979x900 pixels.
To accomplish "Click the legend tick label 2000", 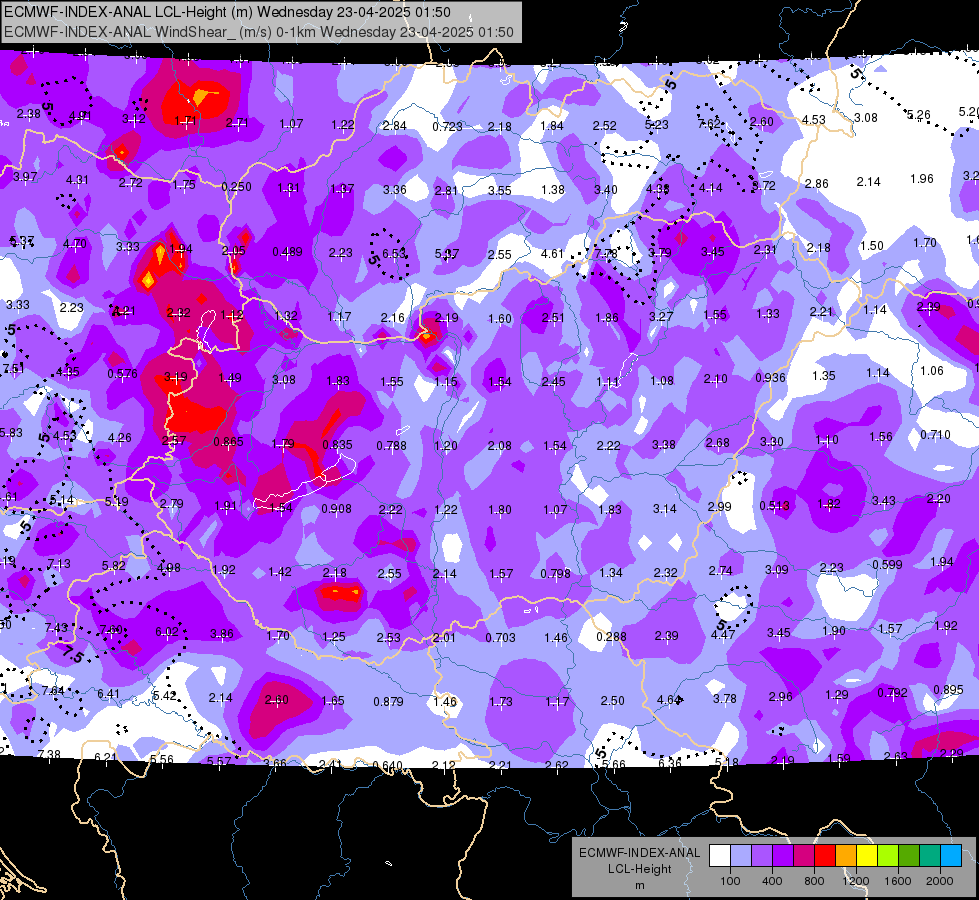I will pos(940,881).
